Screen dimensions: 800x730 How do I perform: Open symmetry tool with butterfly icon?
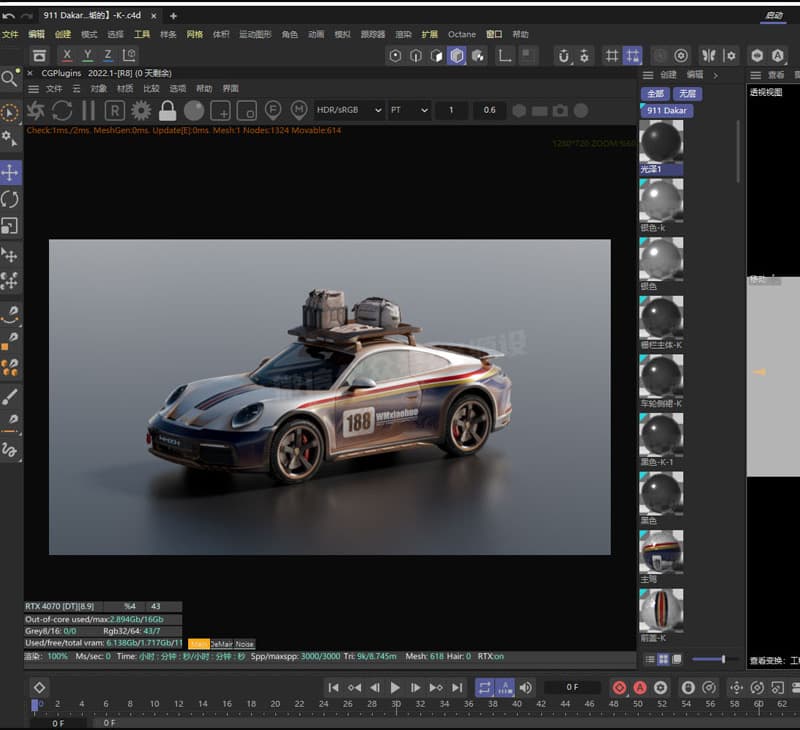[x=709, y=56]
